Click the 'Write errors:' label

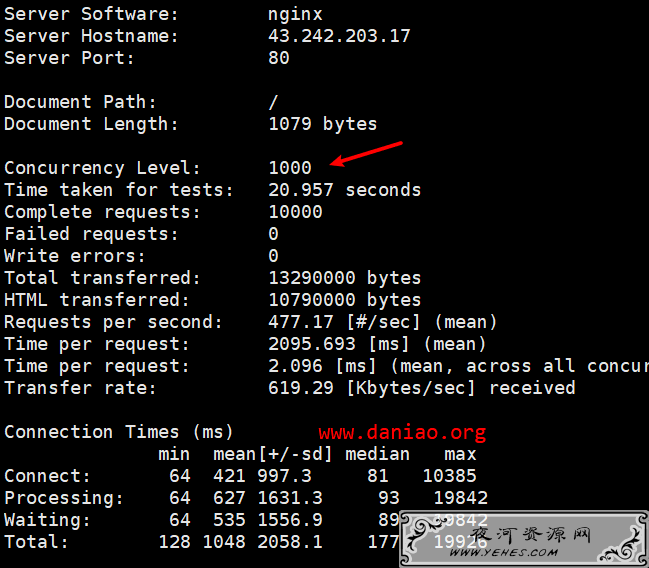[x=75, y=256]
